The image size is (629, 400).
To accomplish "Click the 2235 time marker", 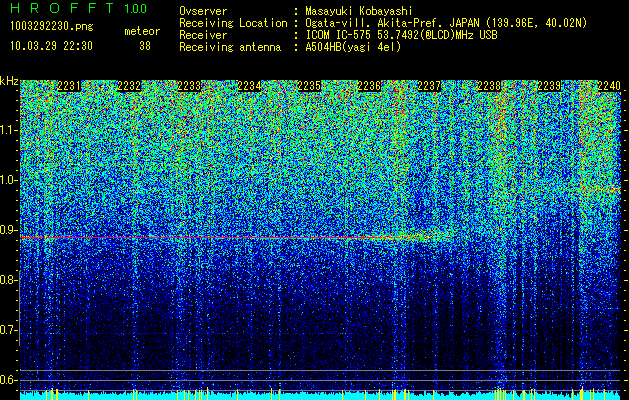I will [x=310, y=86].
